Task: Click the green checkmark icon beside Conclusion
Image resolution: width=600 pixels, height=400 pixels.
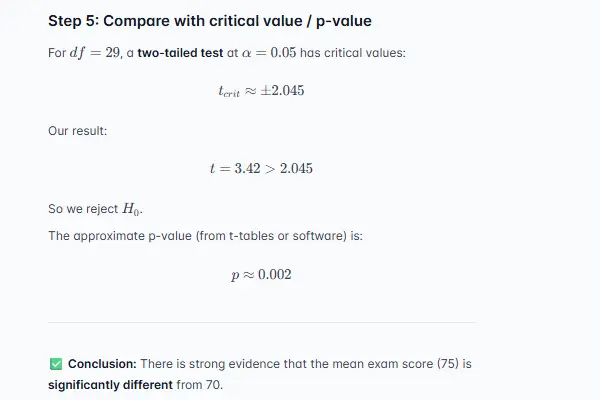Action: coord(55,362)
